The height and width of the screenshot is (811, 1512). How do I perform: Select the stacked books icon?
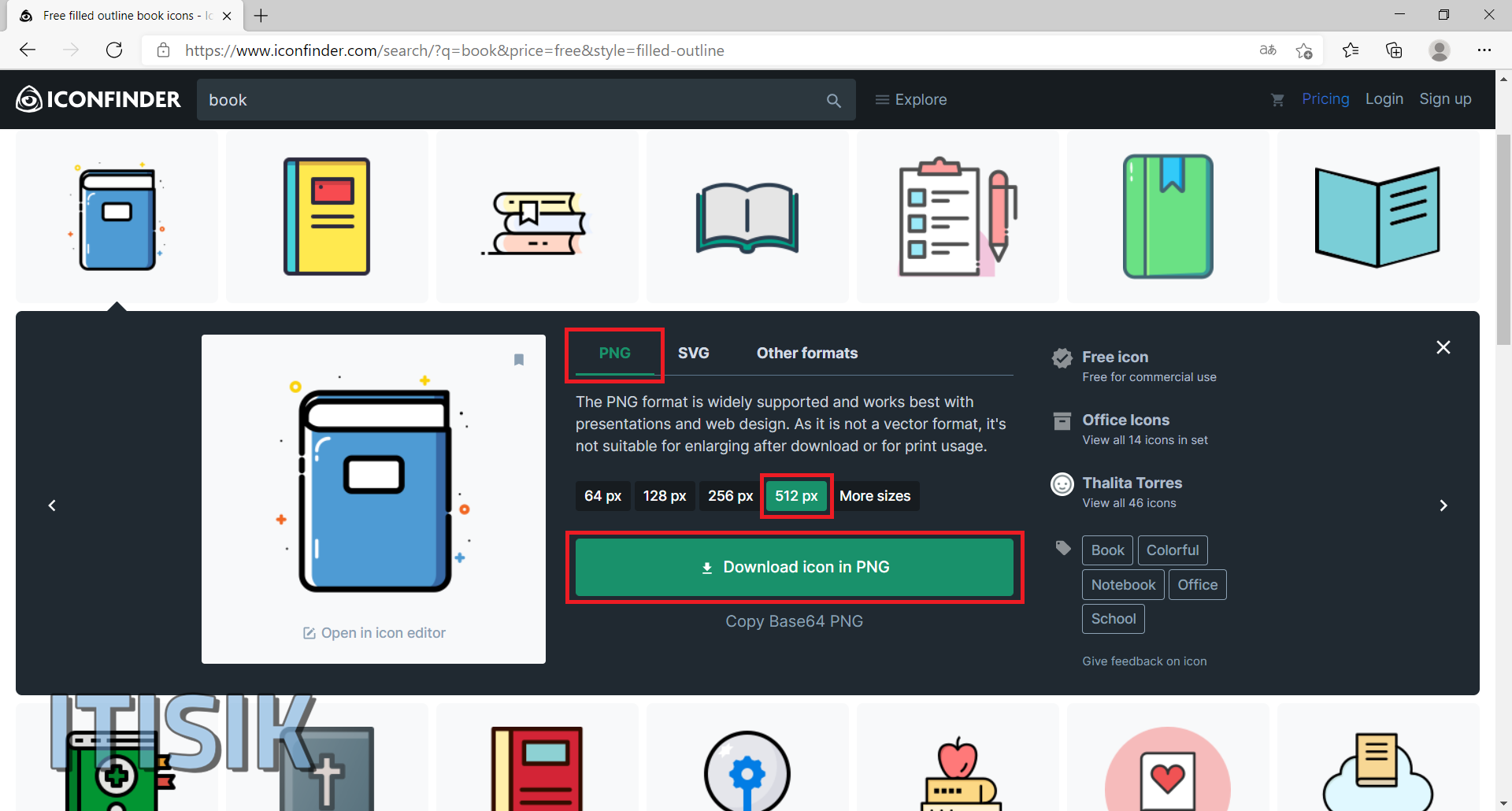(537, 217)
